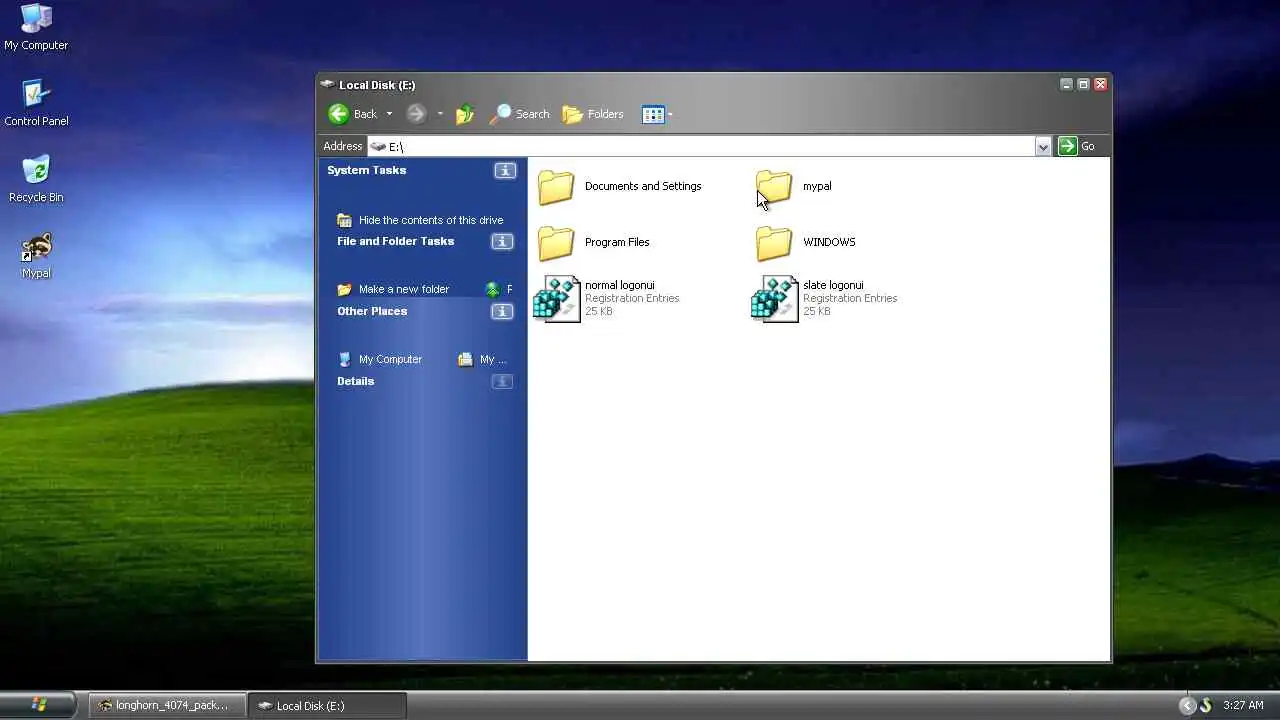
Task: Collapse the File and Folder Tasks panel
Action: click(x=502, y=242)
